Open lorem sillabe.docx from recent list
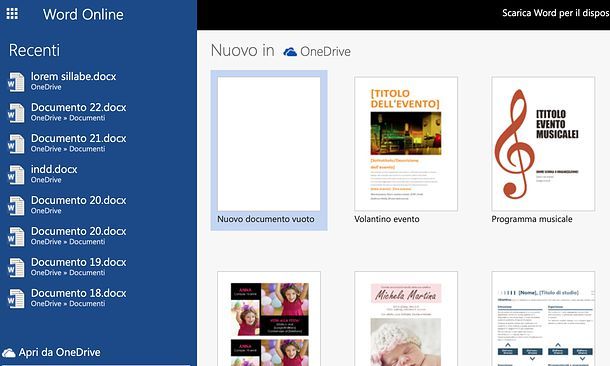The image size is (610, 366). coord(74,76)
